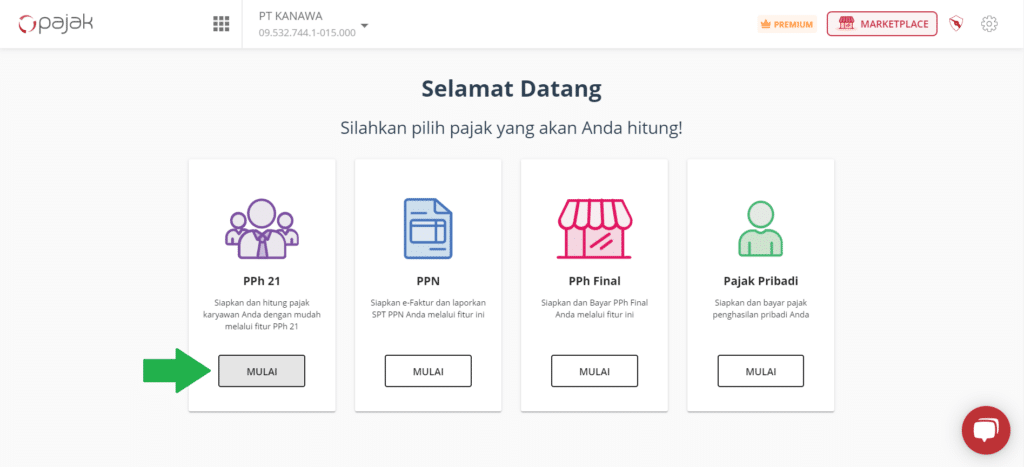Click MULAI under Pajak Pribadi

(761, 371)
